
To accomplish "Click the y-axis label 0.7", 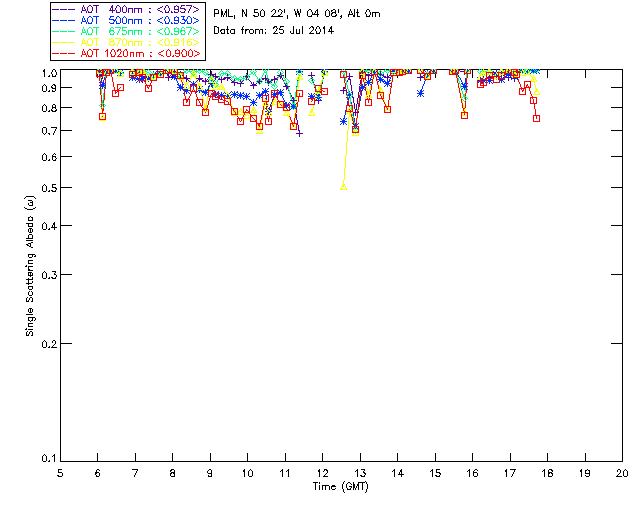I will [49, 131].
